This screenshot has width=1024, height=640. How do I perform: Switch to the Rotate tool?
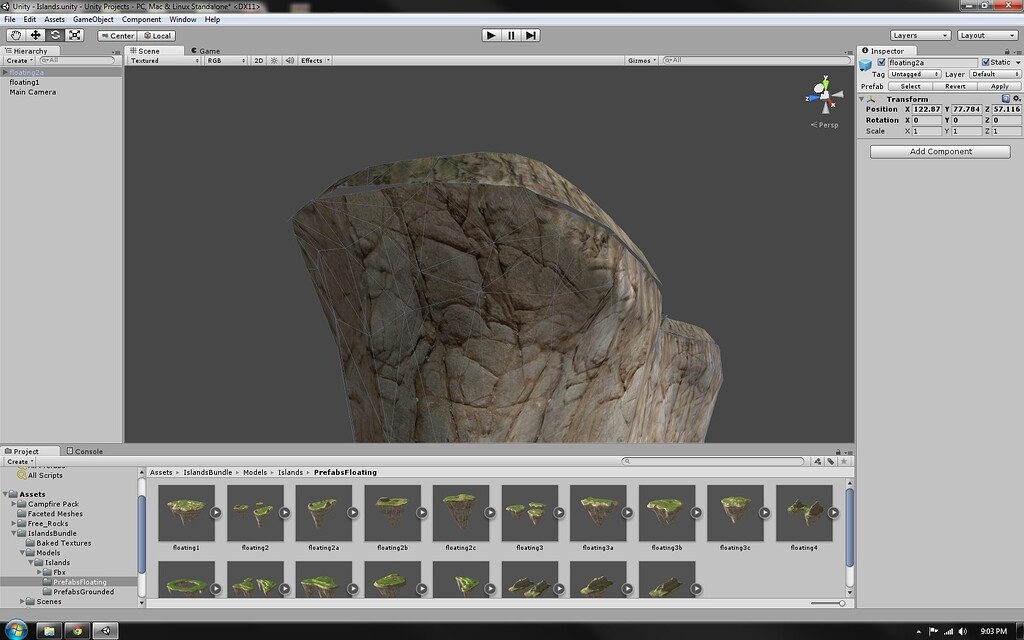click(x=55, y=34)
